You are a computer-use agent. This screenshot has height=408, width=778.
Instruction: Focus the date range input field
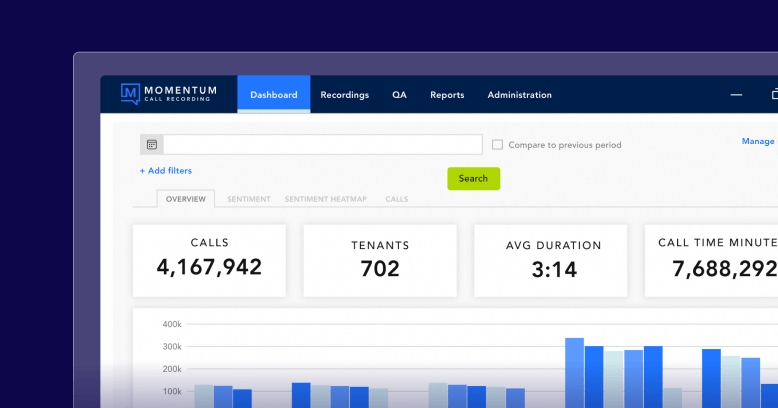(322, 144)
